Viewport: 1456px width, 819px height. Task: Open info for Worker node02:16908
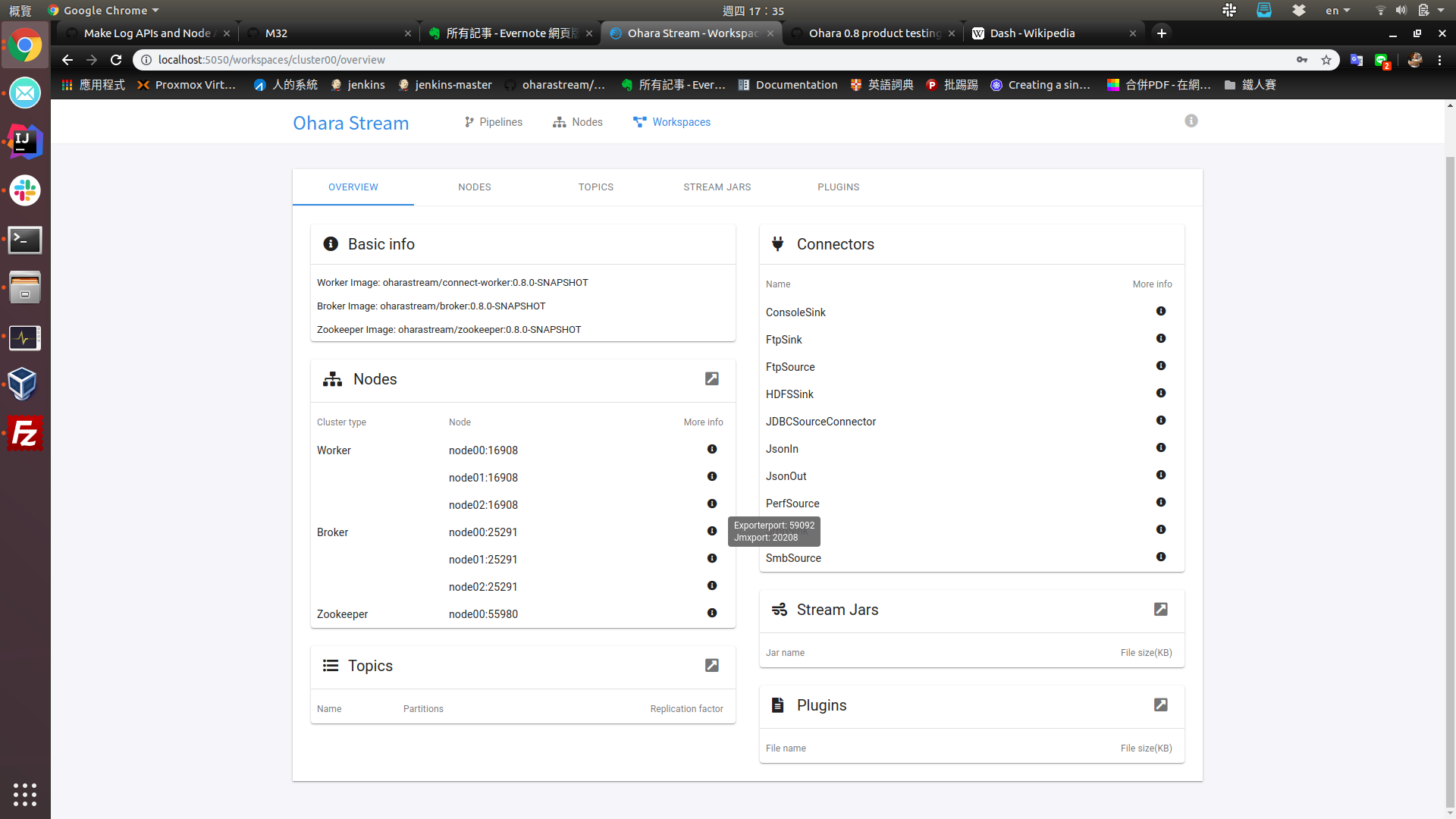712,504
